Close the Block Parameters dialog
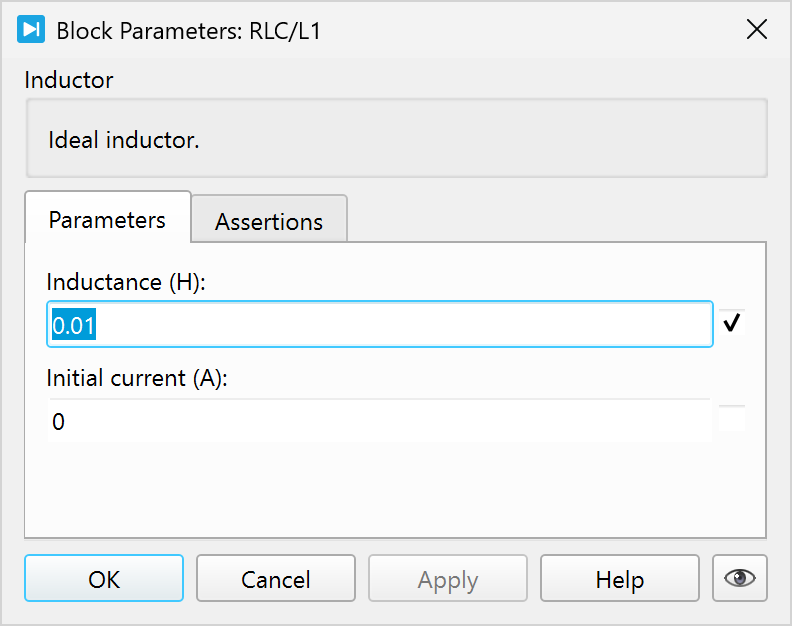 coord(757,30)
